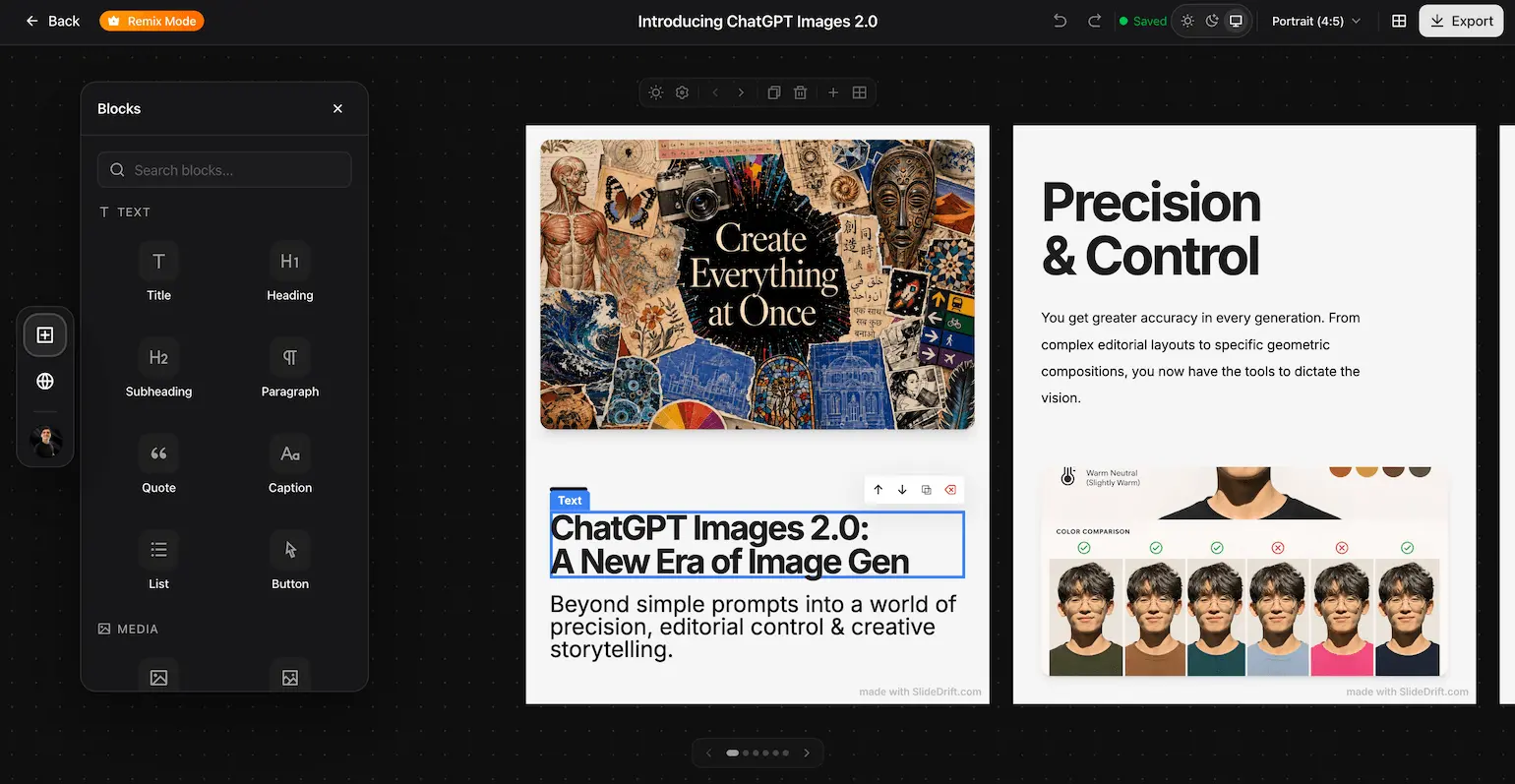Insert a Paragraph block
The image size is (1515, 784).
(x=289, y=369)
